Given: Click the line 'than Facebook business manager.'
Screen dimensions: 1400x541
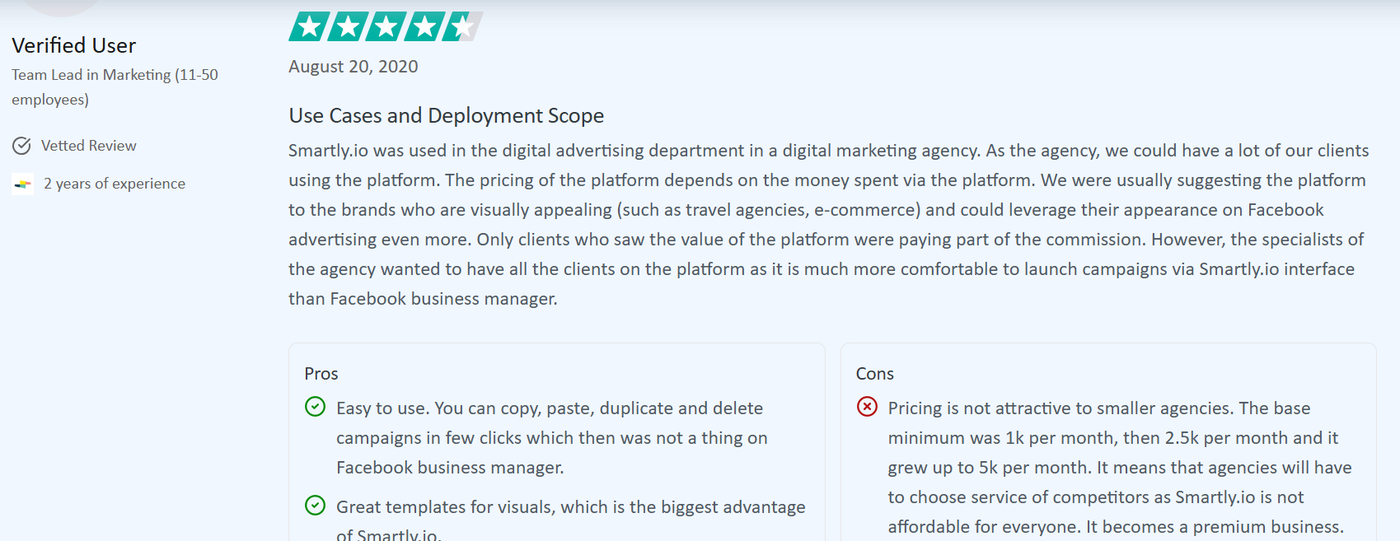Looking at the screenshot, I should (421, 299).
